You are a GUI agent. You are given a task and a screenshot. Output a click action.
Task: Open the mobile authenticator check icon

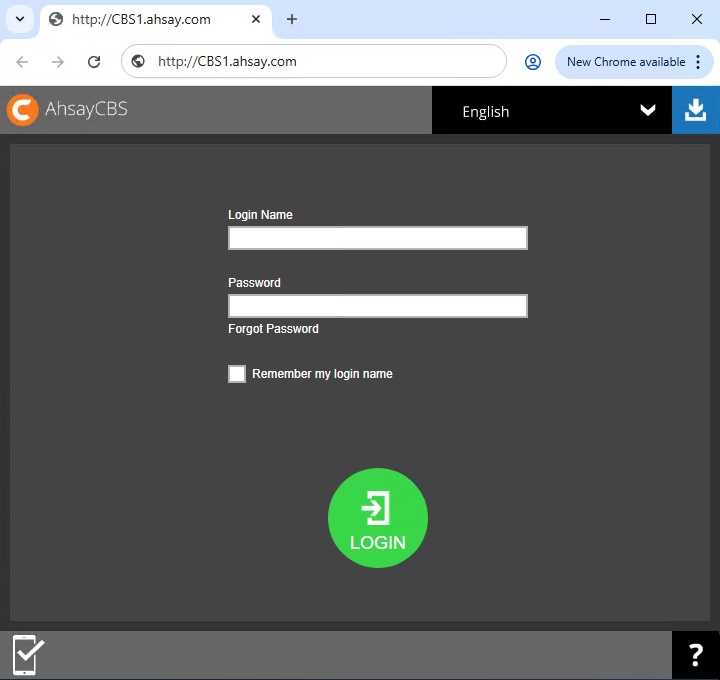[x=28, y=655]
